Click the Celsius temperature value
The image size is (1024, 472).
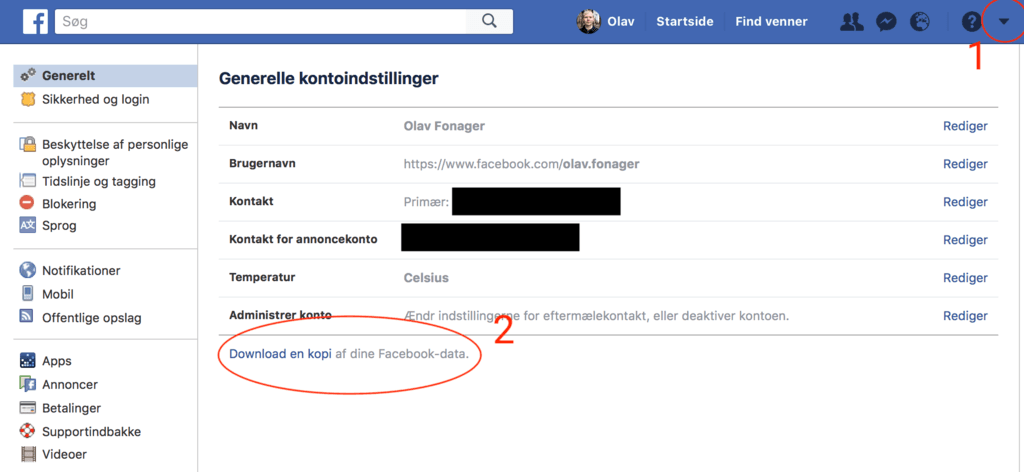pos(426,277)
